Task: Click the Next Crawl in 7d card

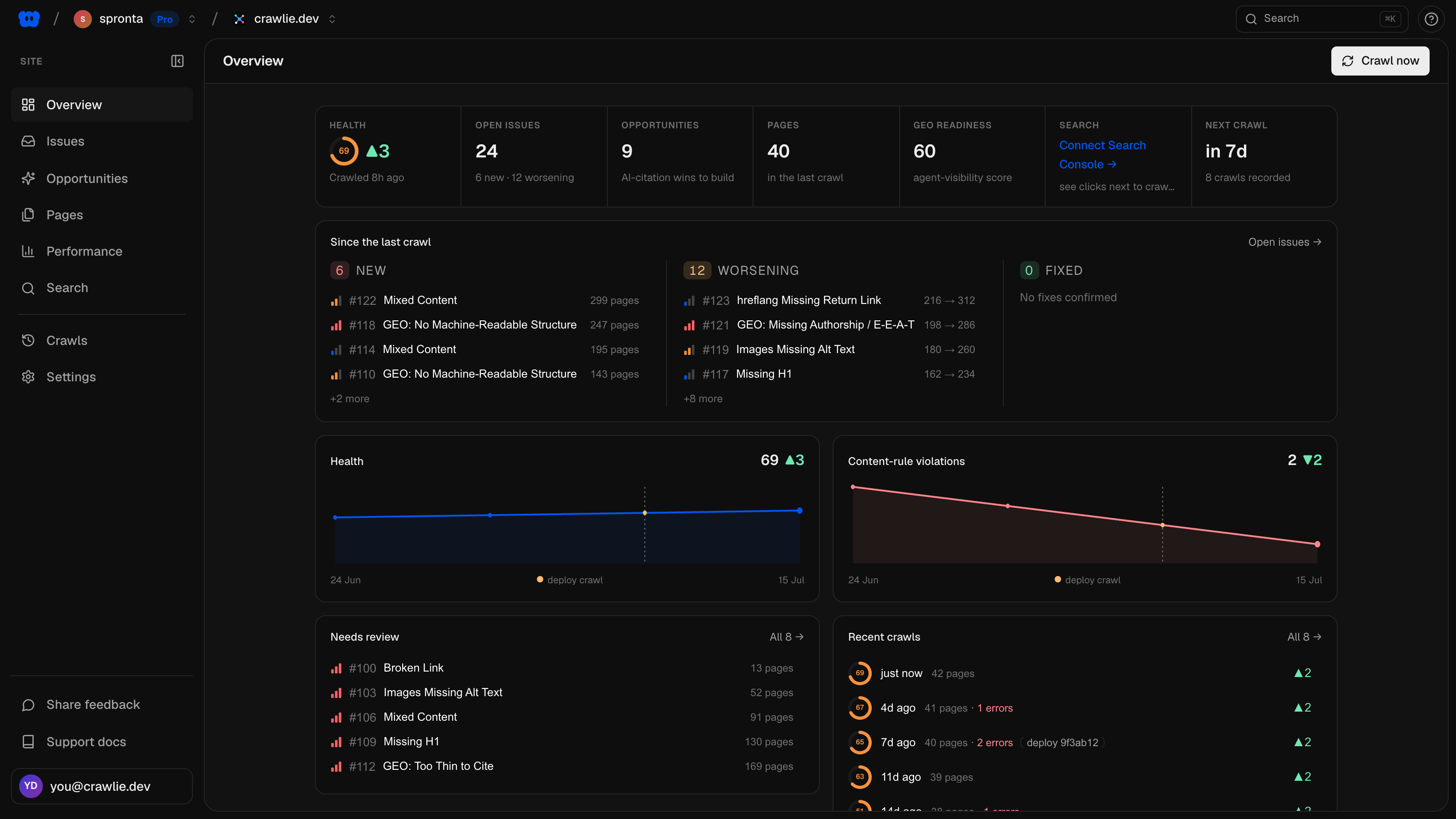Action: (1264, 157)
